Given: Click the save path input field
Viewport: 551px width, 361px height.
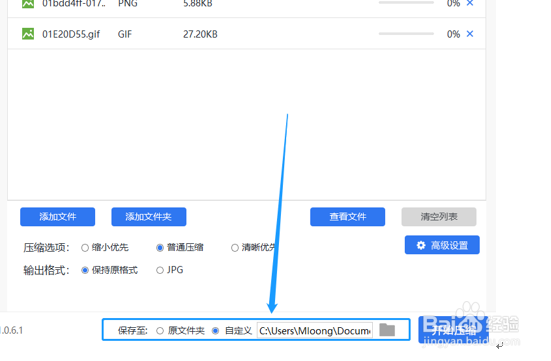Looking at the screenshot, I should pyautogui.click(x=315, y=330).
